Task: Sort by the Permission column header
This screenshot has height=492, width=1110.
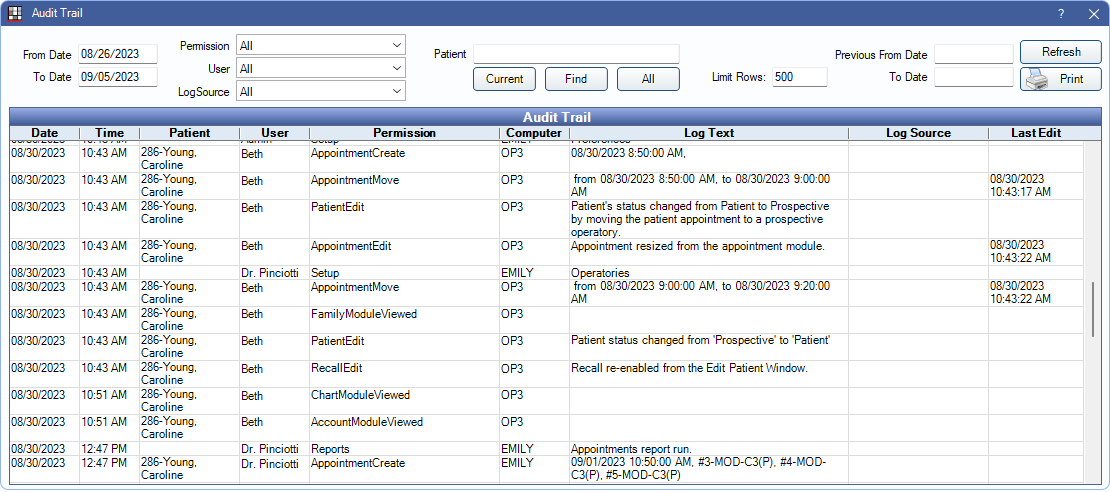Action: point(404,133)
